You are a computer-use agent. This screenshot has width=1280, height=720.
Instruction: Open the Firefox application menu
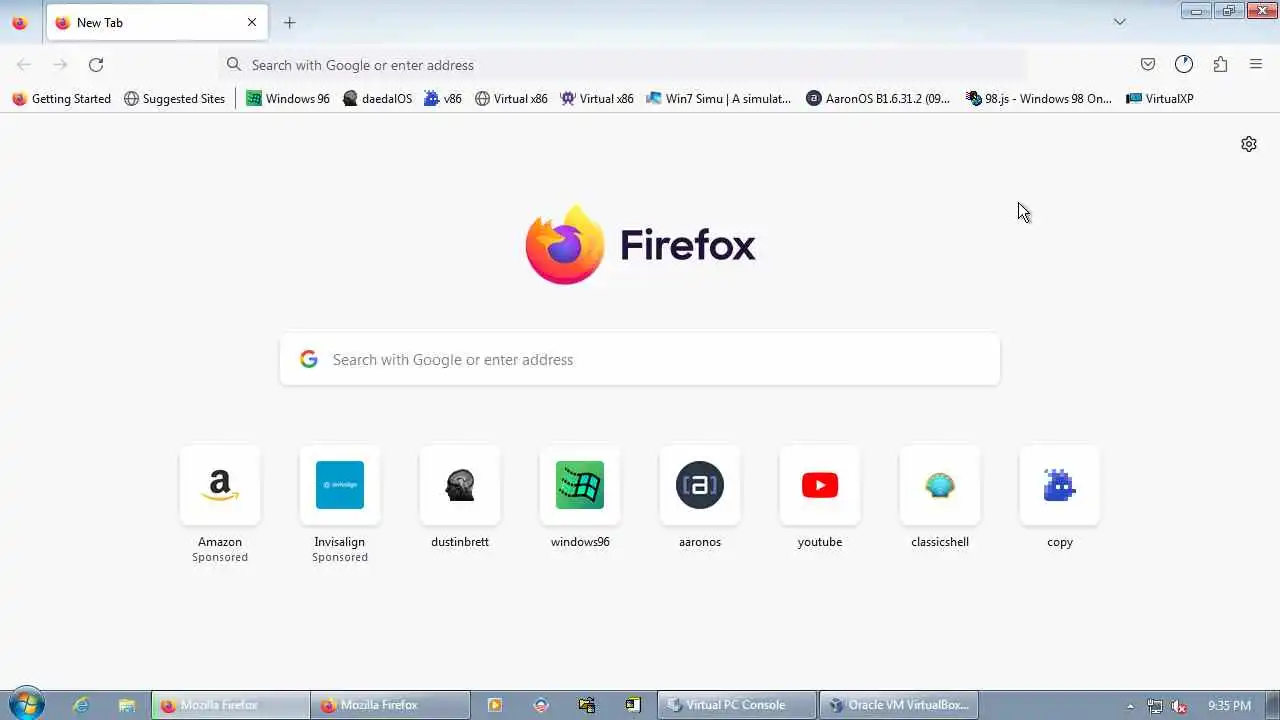[x=1256, y=64]
